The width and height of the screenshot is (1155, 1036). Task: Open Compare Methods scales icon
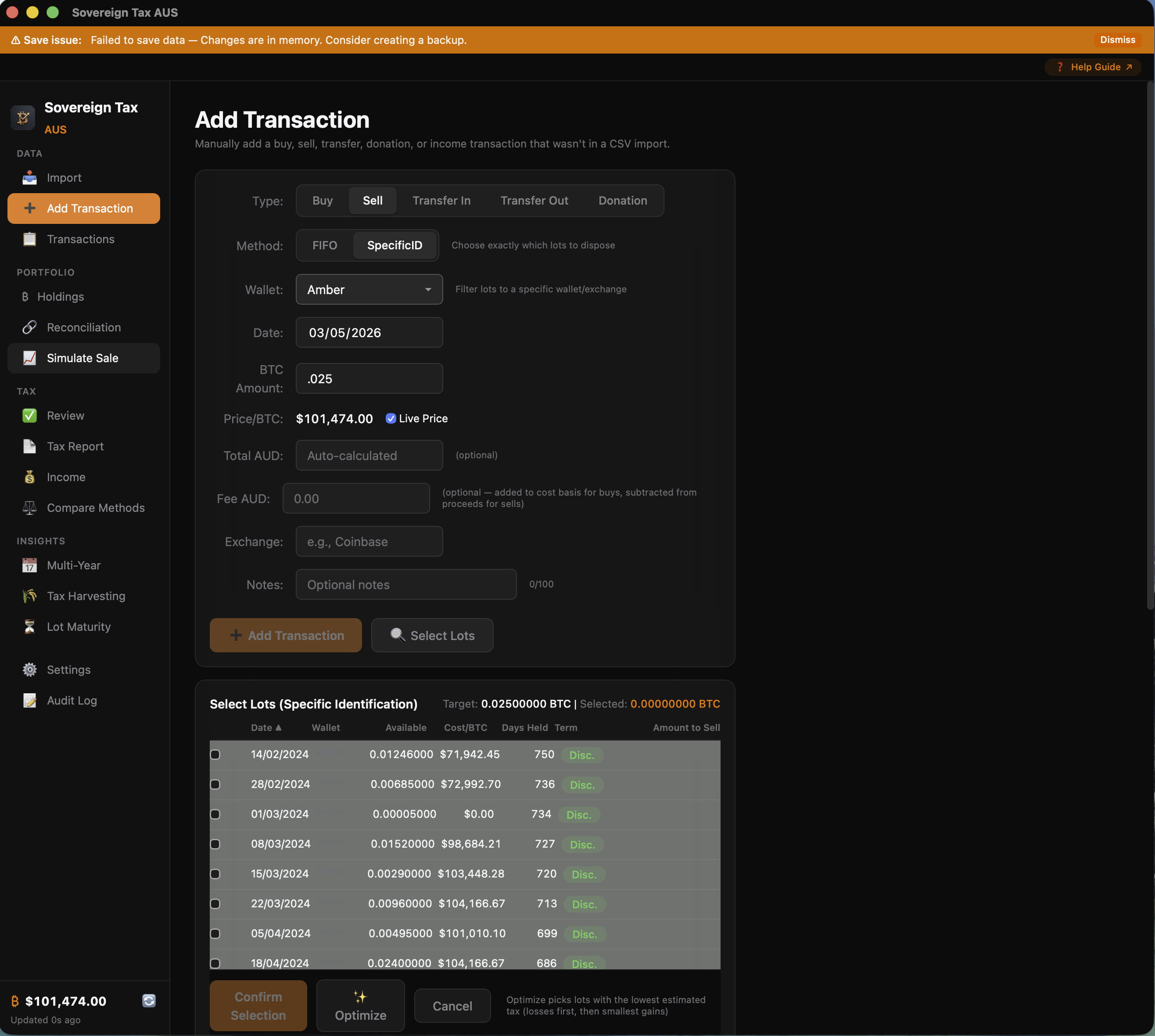point(29,508)
